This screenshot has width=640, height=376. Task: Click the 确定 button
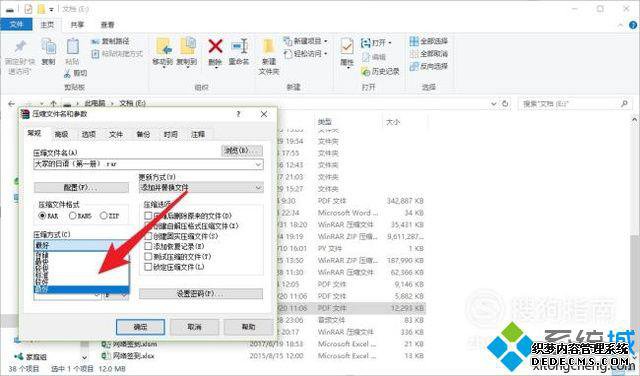pos(140,327)
